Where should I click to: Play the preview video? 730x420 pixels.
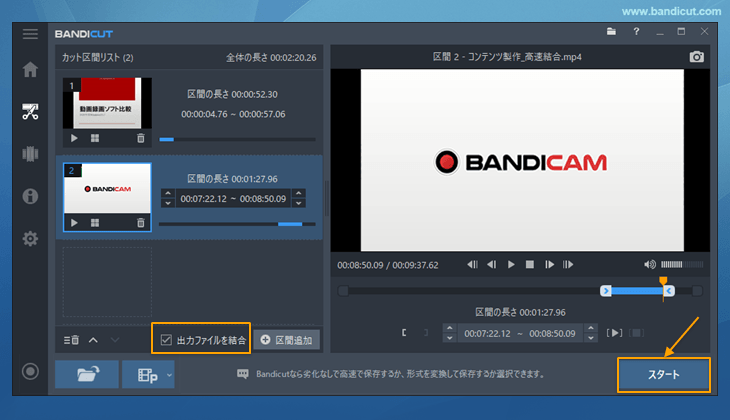click(x=511, y=264)
